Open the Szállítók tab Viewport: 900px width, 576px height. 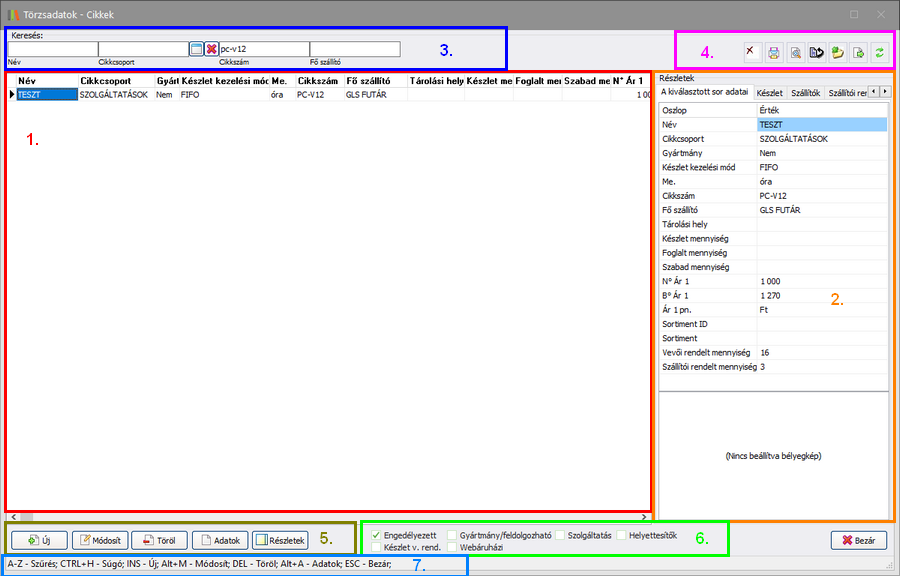tap(805, 92)
